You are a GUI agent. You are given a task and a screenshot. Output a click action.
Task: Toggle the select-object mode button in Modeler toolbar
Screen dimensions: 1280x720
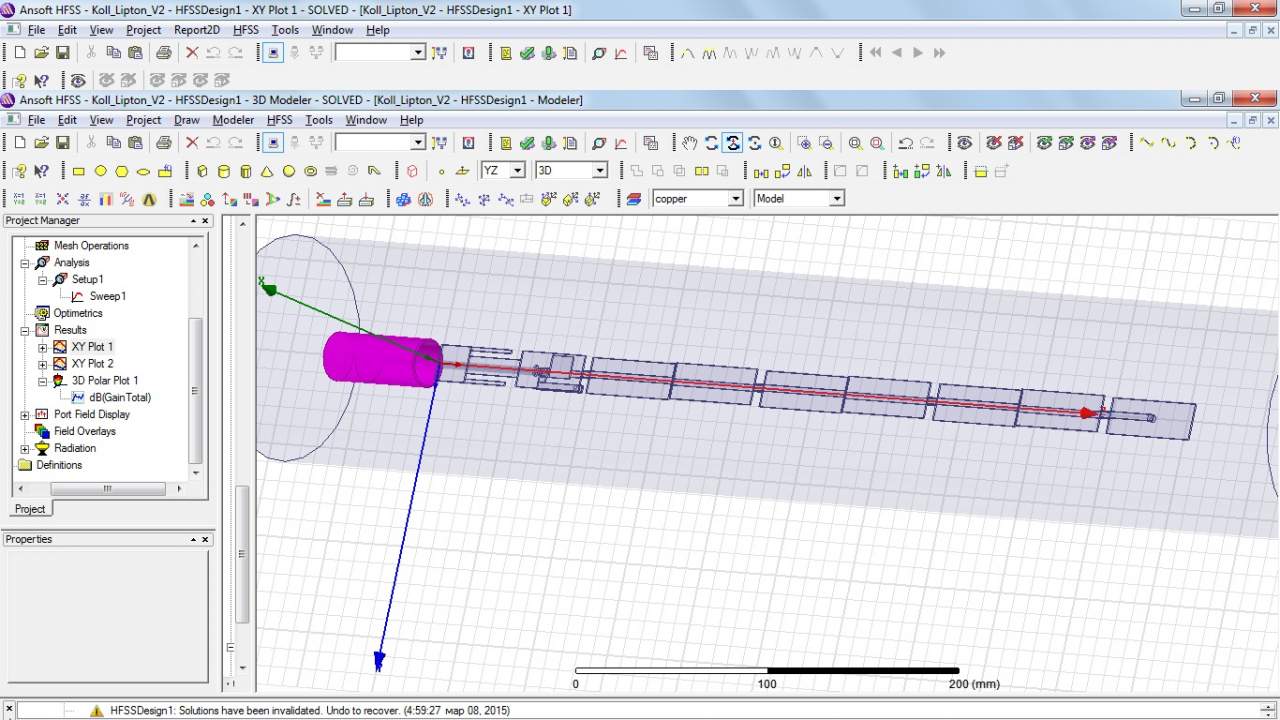pos(274,143)
